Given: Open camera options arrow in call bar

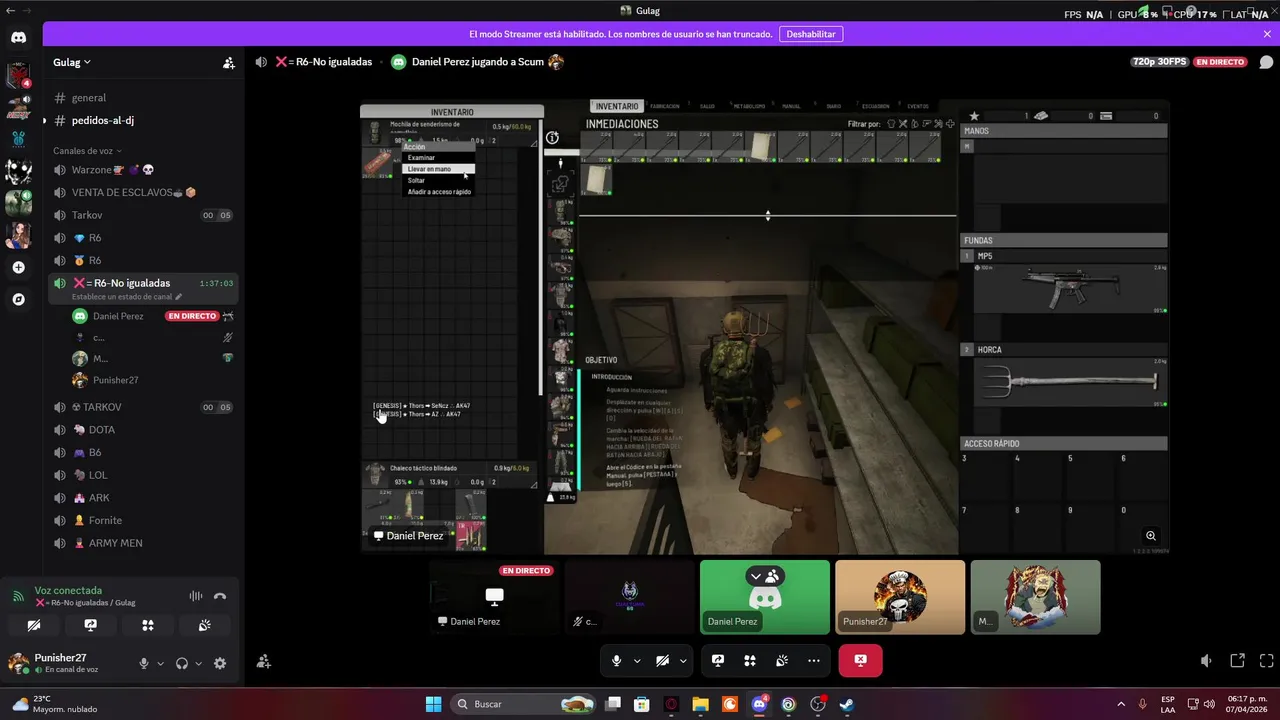Looking at the screenshot, I should click(x=683, y=661).
